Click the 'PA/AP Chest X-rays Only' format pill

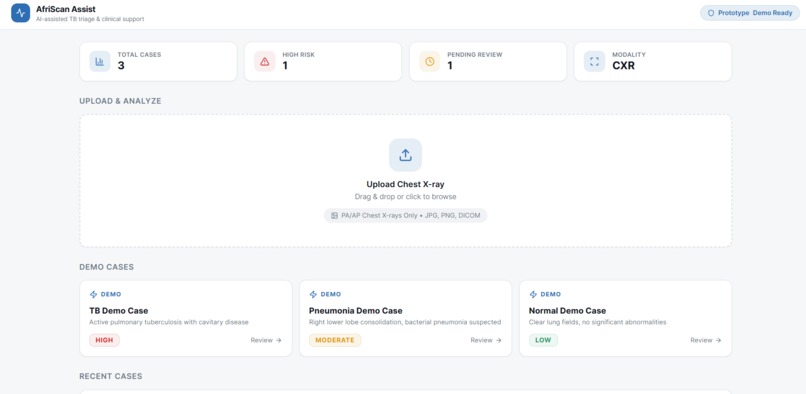point(406,216)
